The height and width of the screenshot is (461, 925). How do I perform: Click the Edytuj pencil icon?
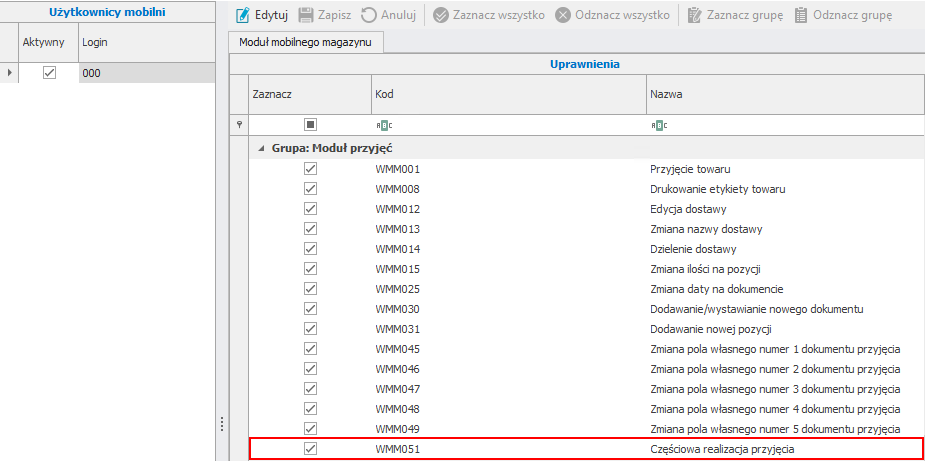(x=242, y=16)
